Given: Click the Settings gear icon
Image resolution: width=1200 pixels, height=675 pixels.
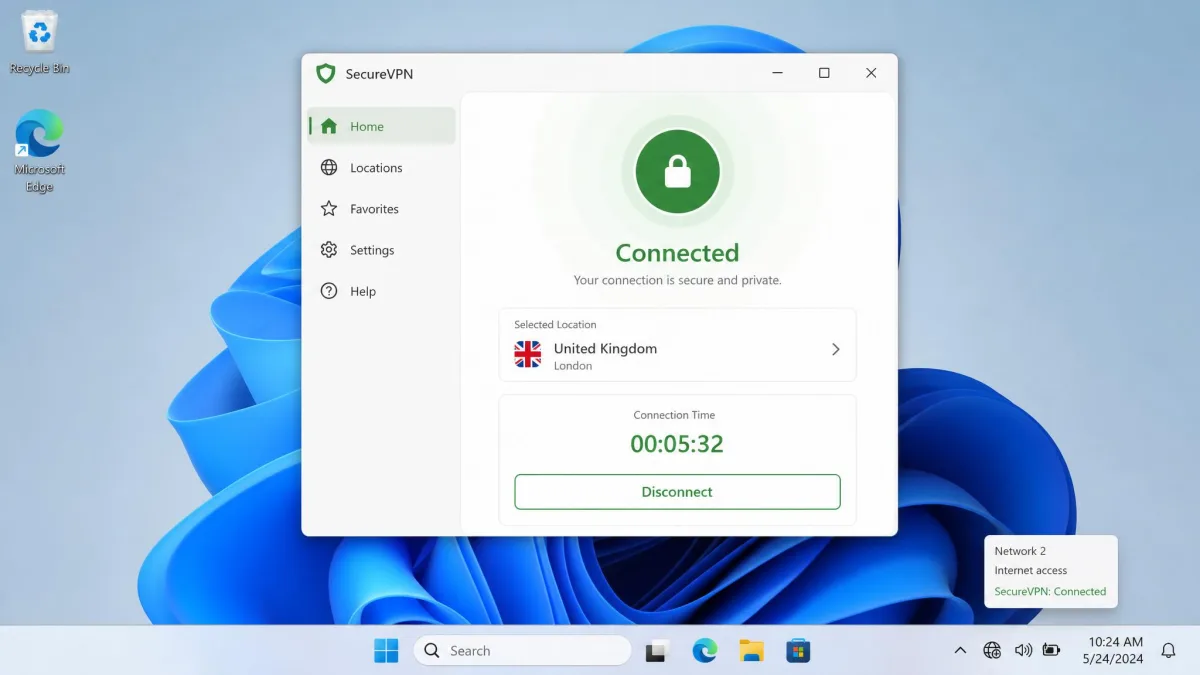Looking at the screenshot, I should pyautogui.click(x=329, y=250).
